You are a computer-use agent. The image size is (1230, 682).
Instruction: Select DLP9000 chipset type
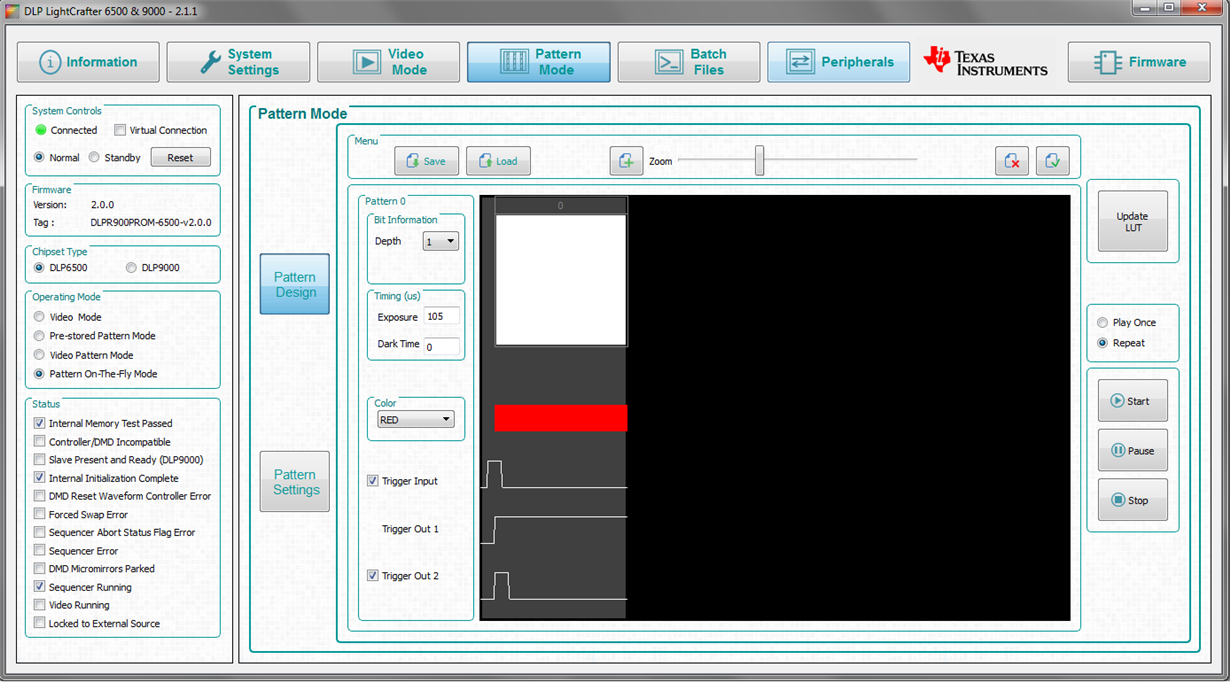[x=131, y=267]
